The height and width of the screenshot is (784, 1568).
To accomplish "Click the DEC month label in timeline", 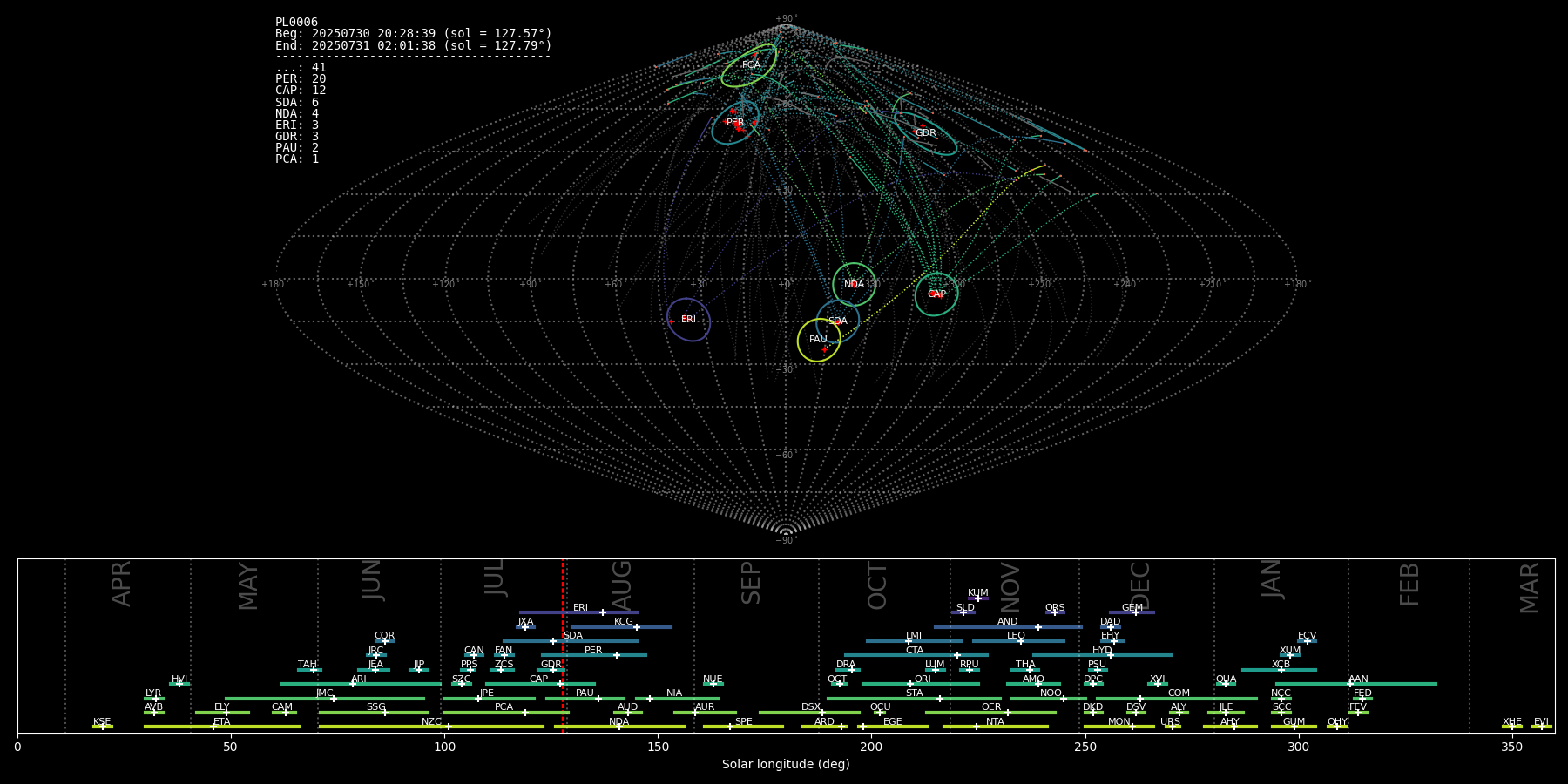I will coord(1140,585).
